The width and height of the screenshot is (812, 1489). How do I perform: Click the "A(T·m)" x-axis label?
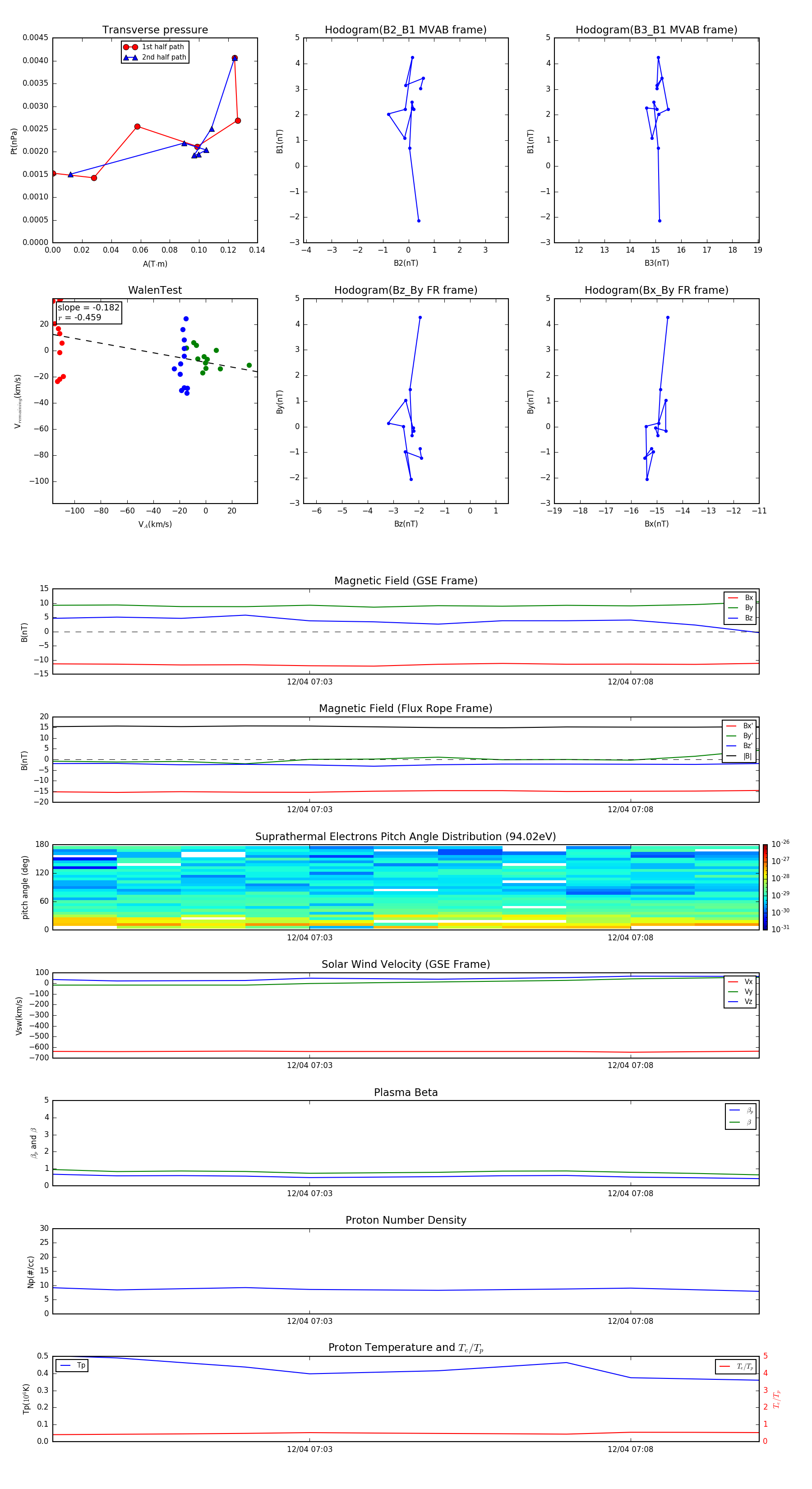[x=155, y=264]
